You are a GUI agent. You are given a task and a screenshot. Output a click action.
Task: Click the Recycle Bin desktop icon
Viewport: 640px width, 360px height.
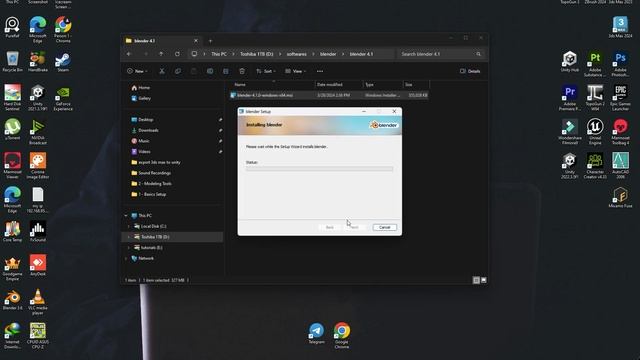(x=12, y=62)
